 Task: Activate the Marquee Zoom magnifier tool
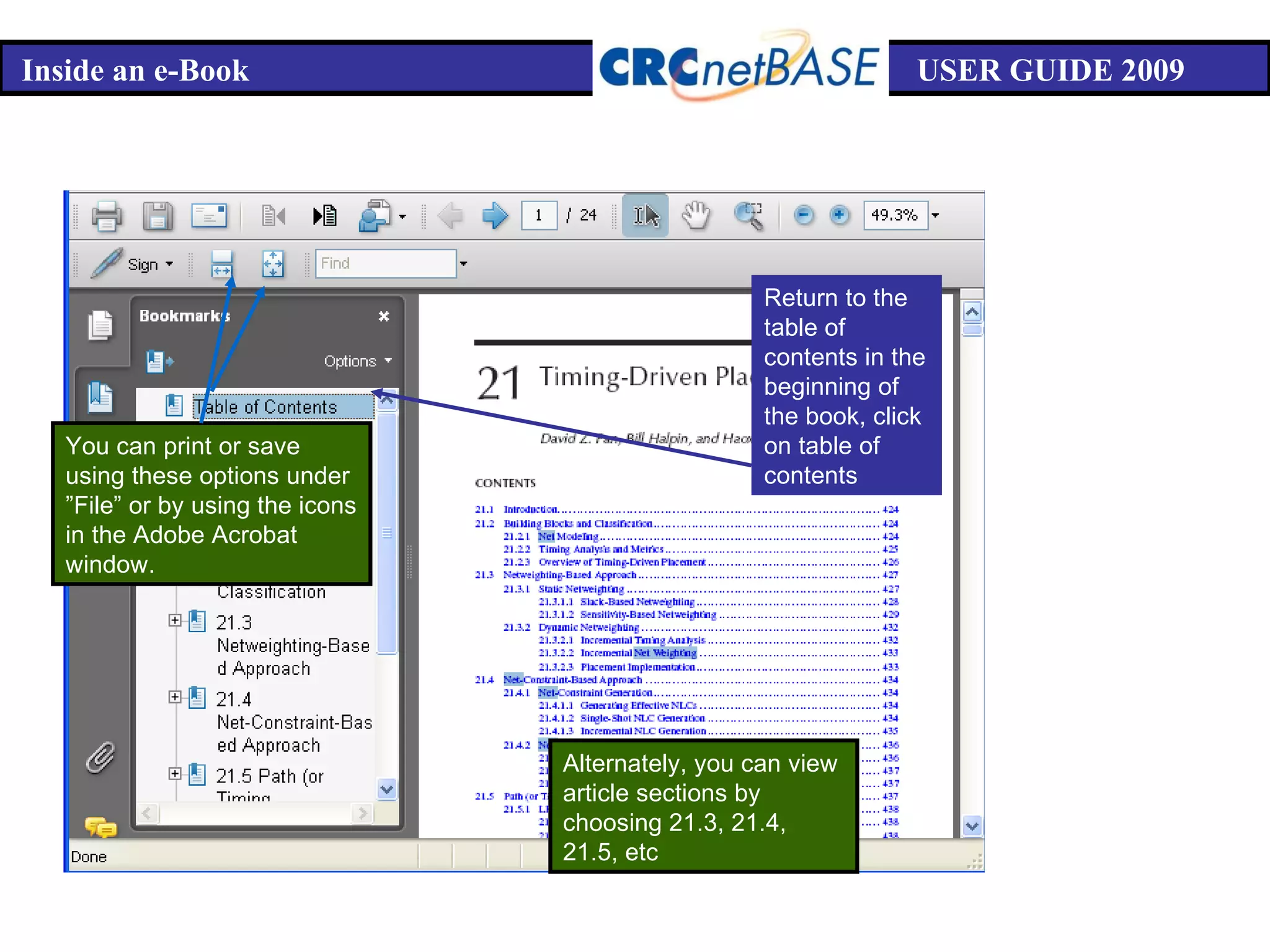click(x=748, y=216)
